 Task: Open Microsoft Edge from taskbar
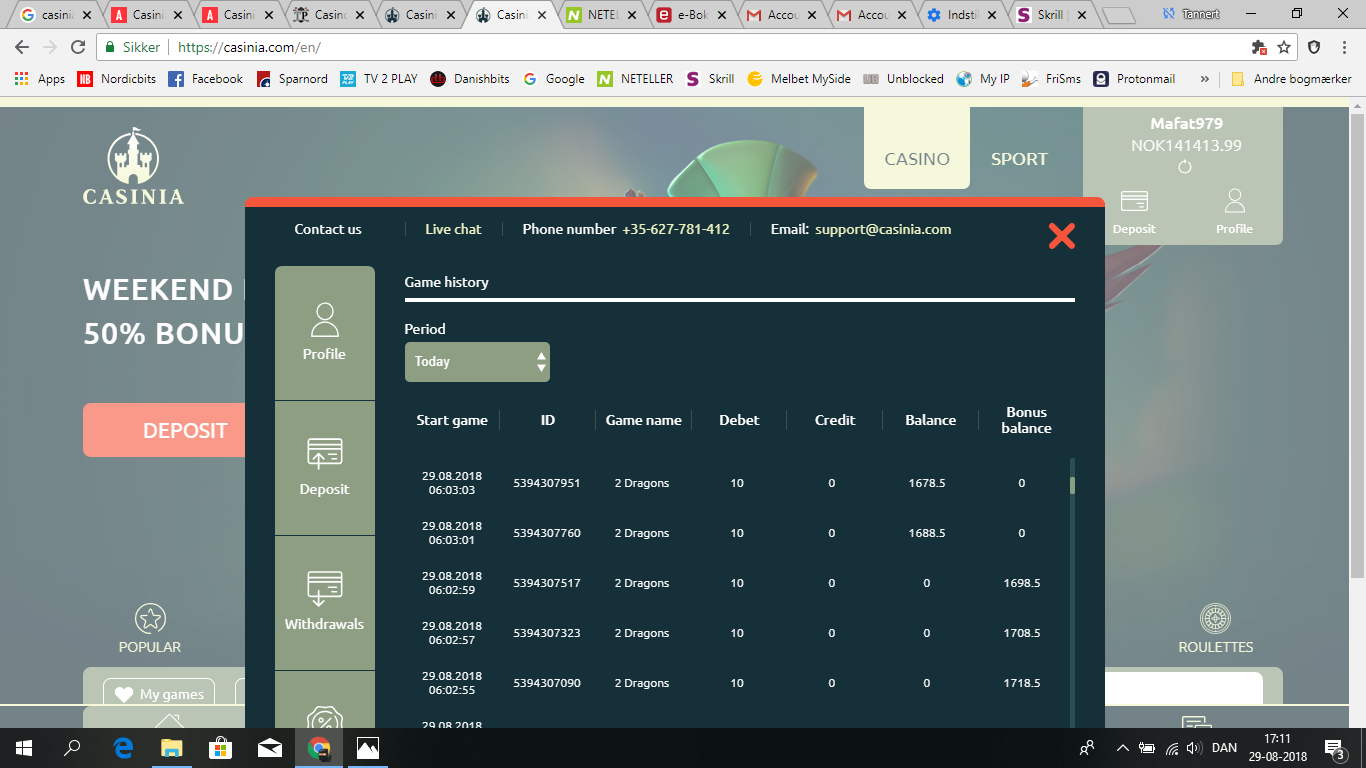tap(123, 748)
